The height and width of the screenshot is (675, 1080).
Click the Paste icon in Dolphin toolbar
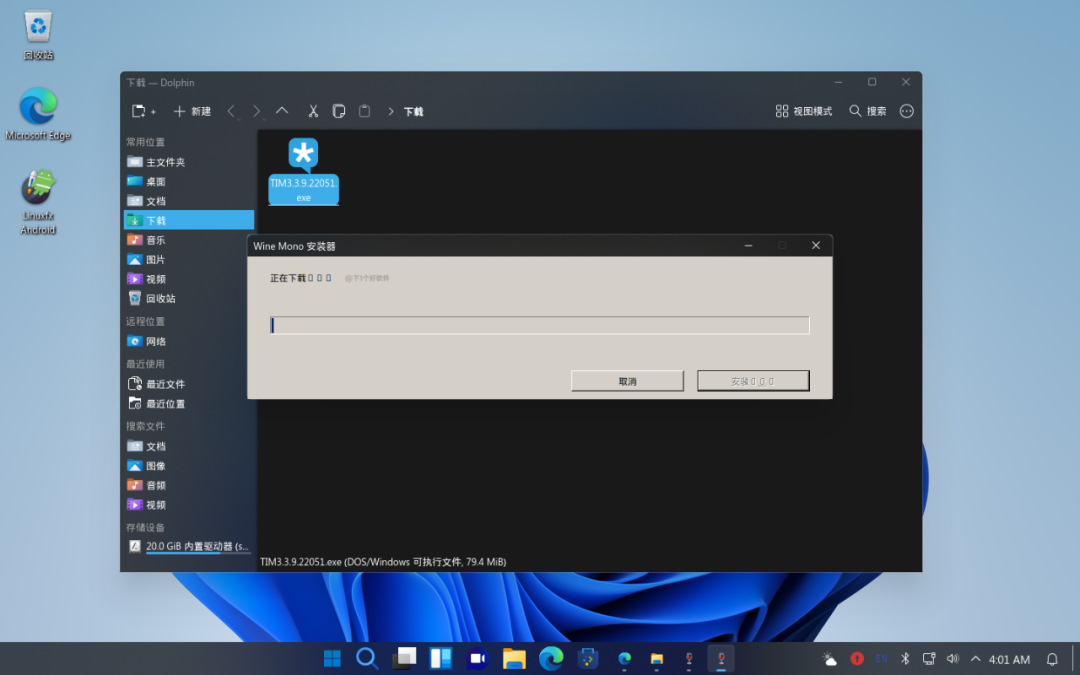point(363,111)
